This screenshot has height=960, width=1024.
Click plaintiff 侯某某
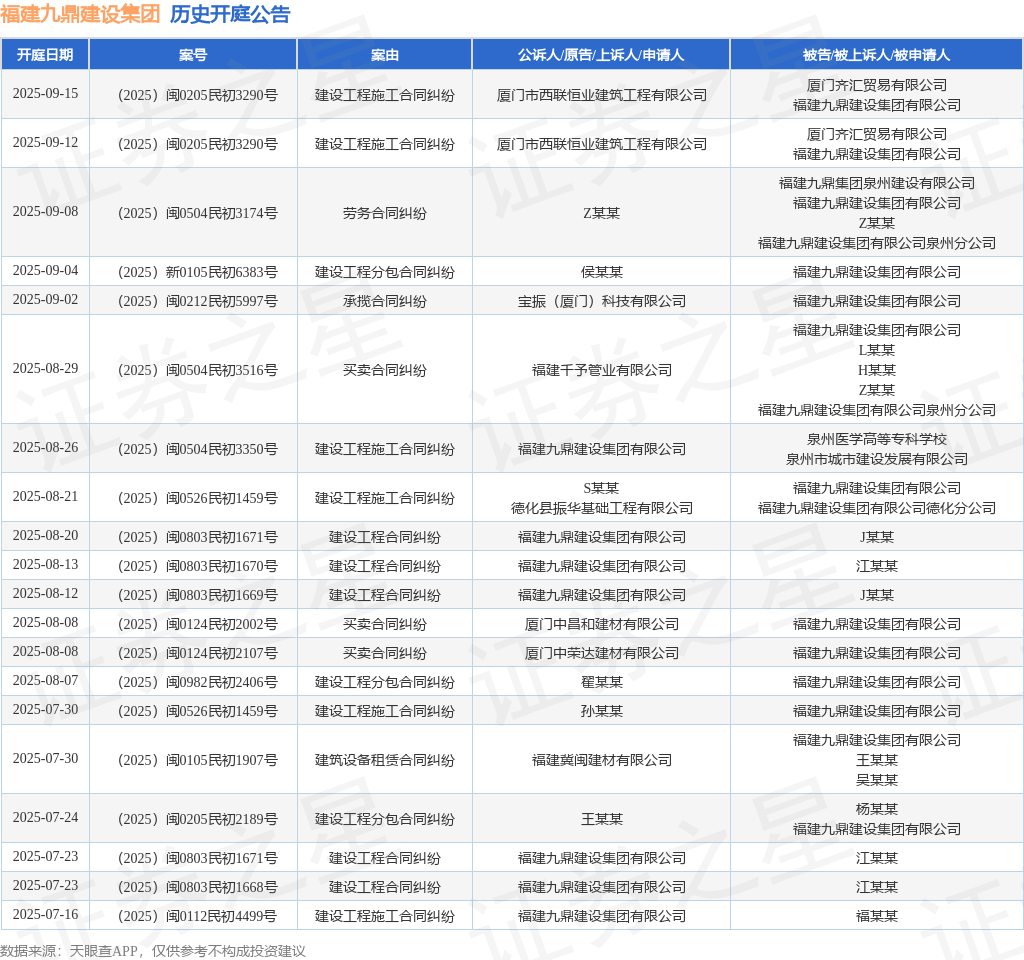click(x=601, y=272)
